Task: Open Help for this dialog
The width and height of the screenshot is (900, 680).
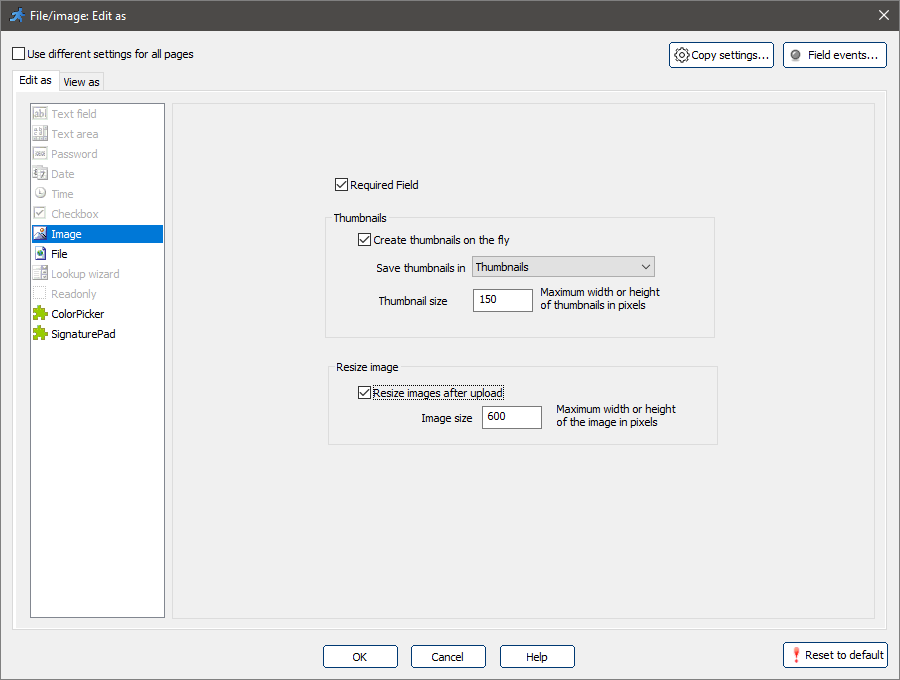Action: click(x=537, y=657)
